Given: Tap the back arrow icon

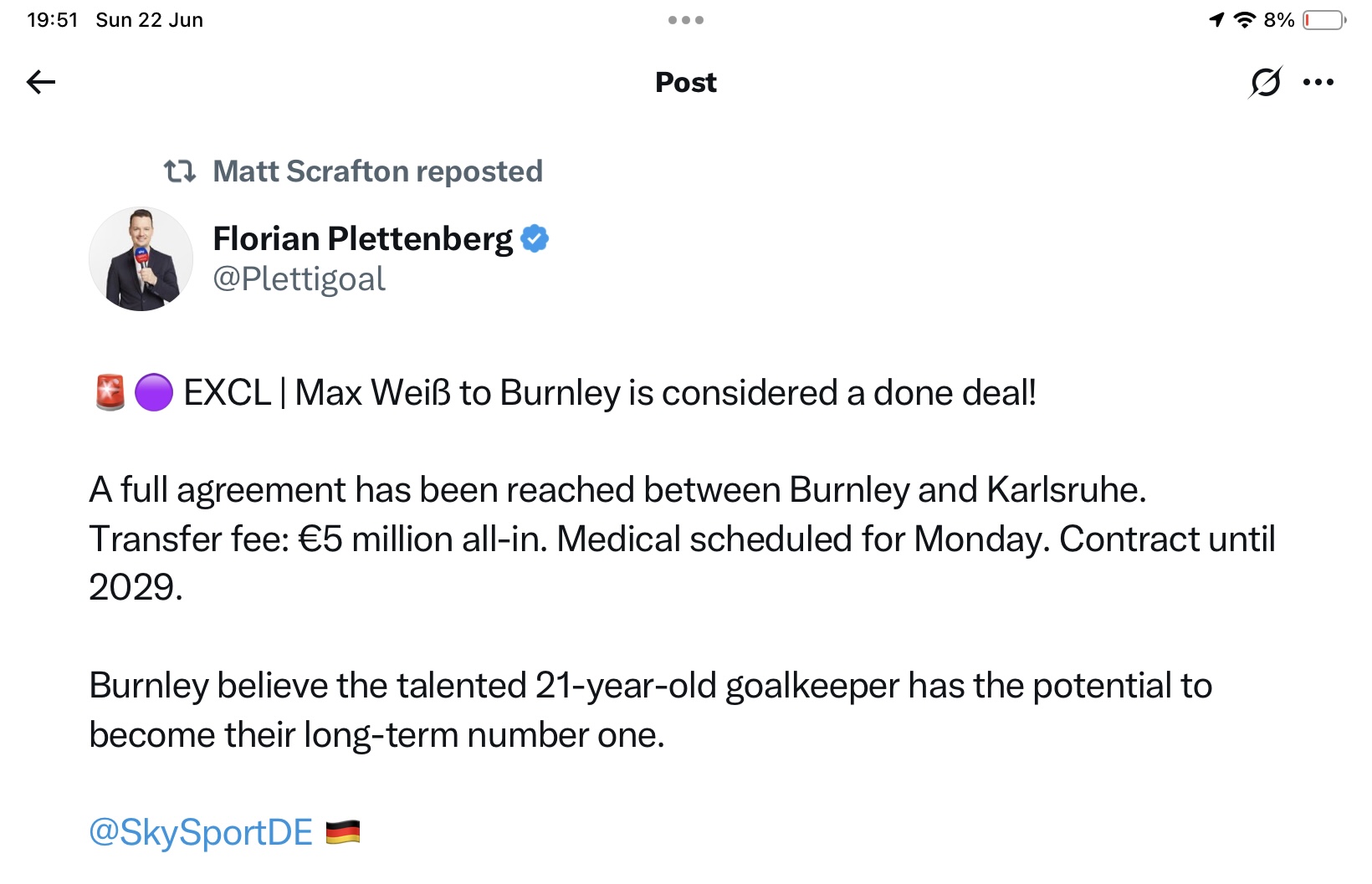Looking at the screenshot, I should pos(41,82).
